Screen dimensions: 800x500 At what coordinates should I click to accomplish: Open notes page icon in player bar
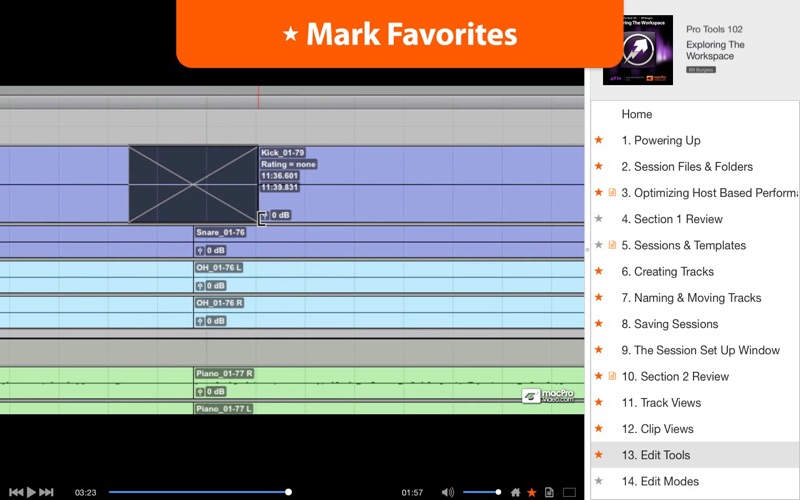[x=549, y=492]
